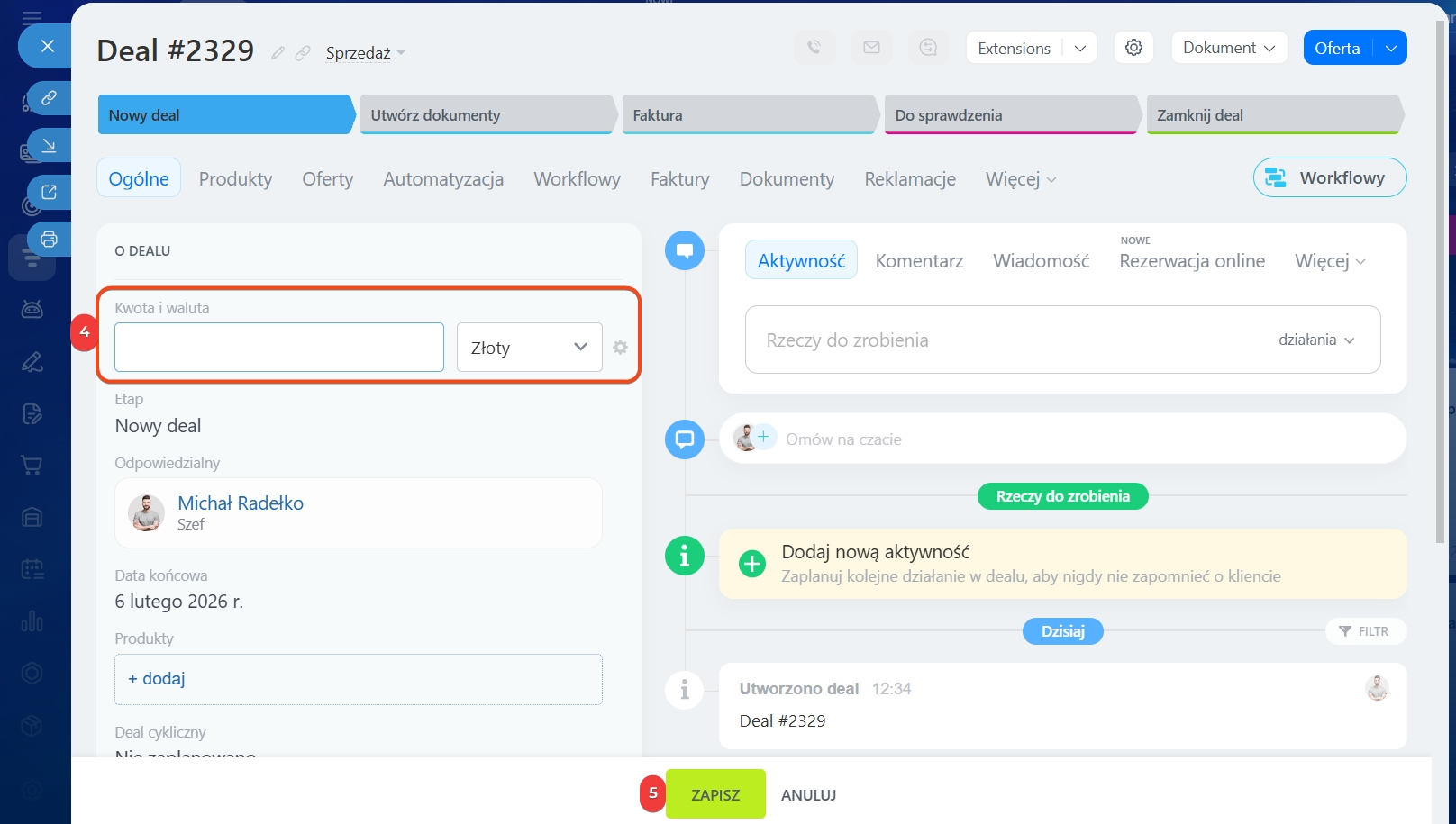
Task: Open the Sprzedaż pipeline selector
Action: click(365, 53)
